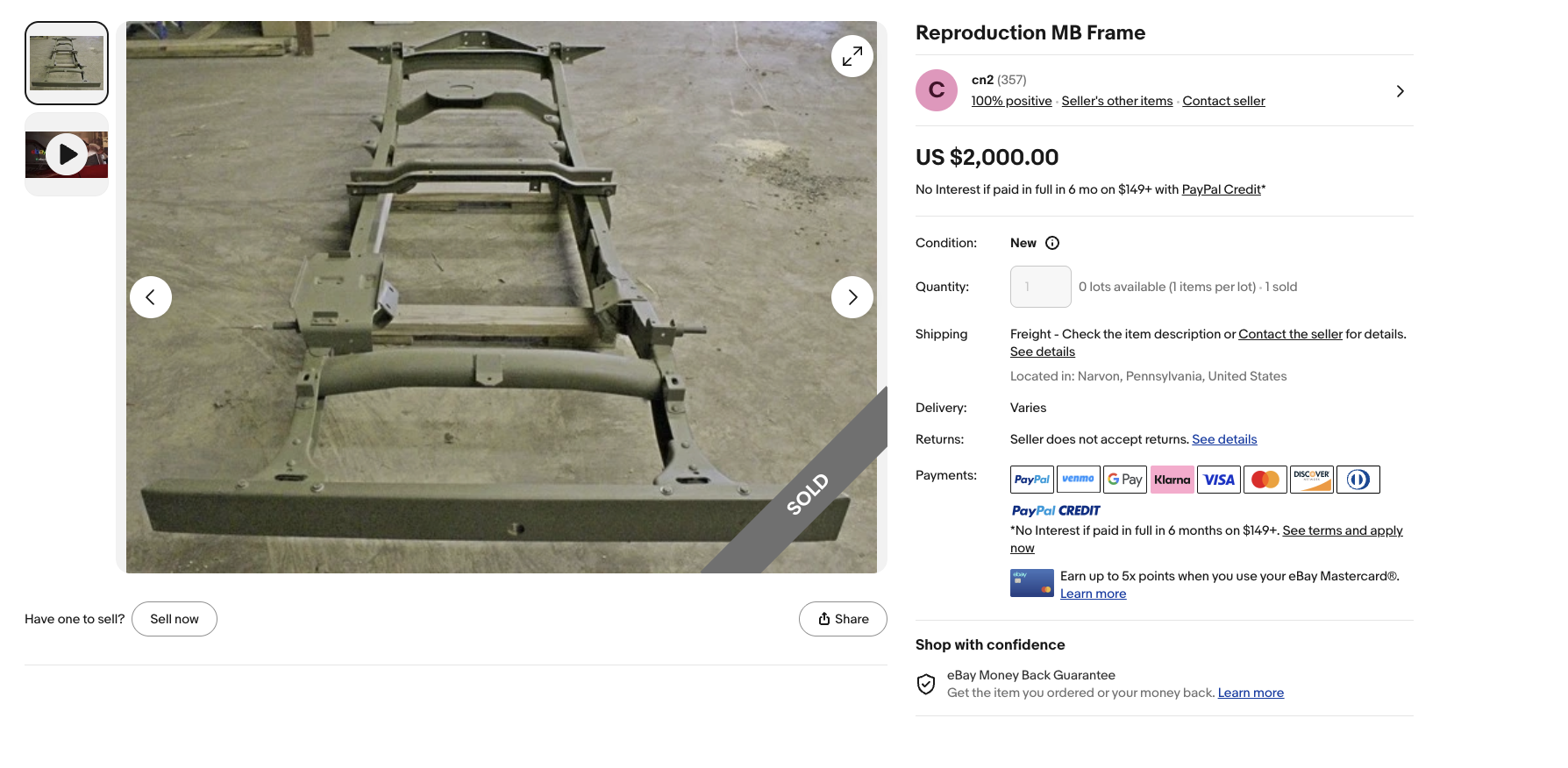Expand the product image to full screen
This screenshot has width=1568, height=768.
pyautogui.click(x=852, y=56)
